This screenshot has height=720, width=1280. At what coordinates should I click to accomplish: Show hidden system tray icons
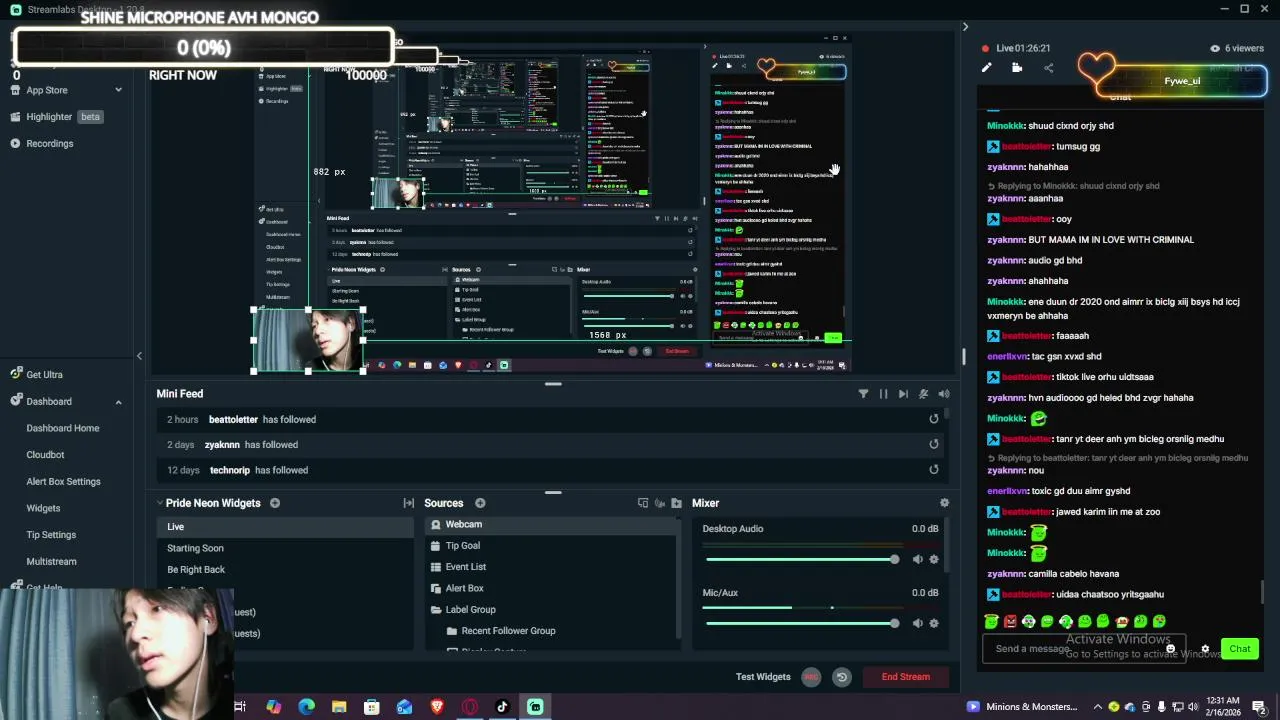pyautogui.click(x=1098, y=707)
